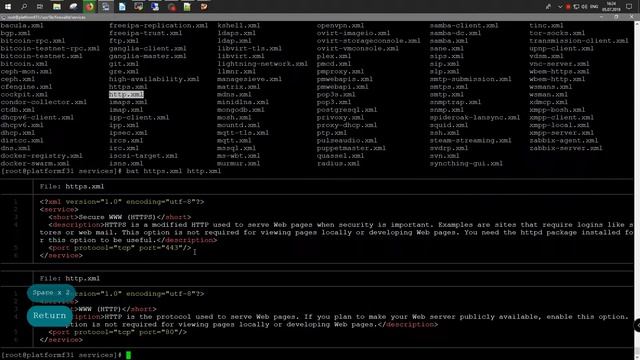Click xmpp-bosh.xml file name

click(x=557, y=110)
